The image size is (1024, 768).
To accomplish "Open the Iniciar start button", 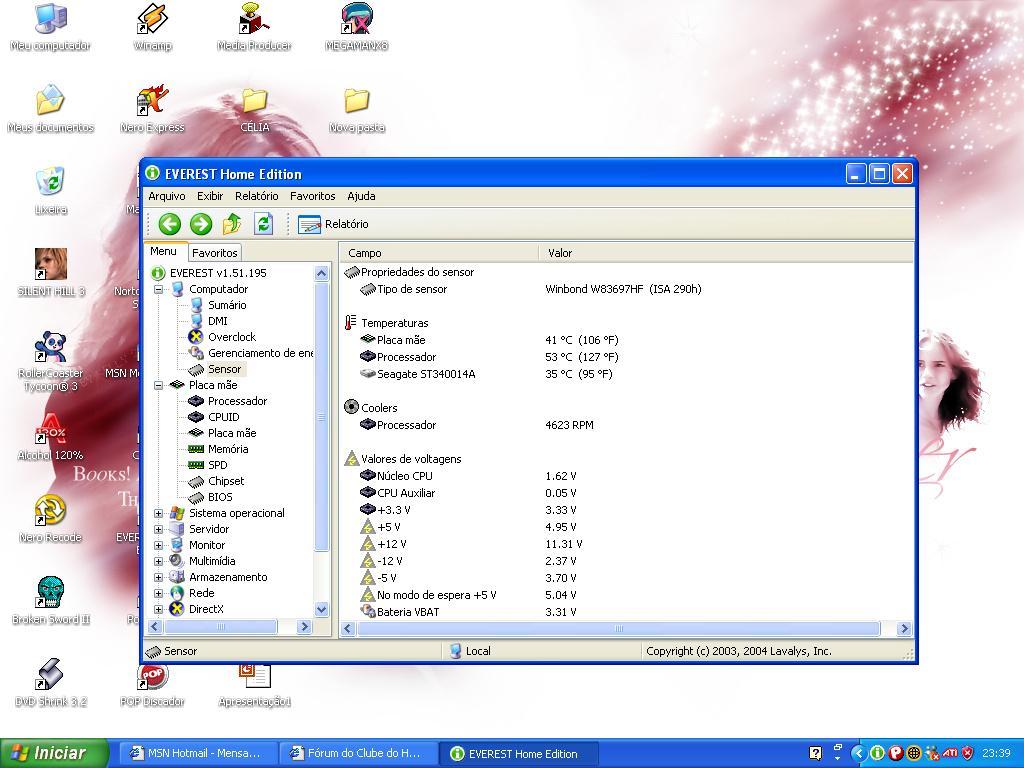I will click(x=54, y=753).
